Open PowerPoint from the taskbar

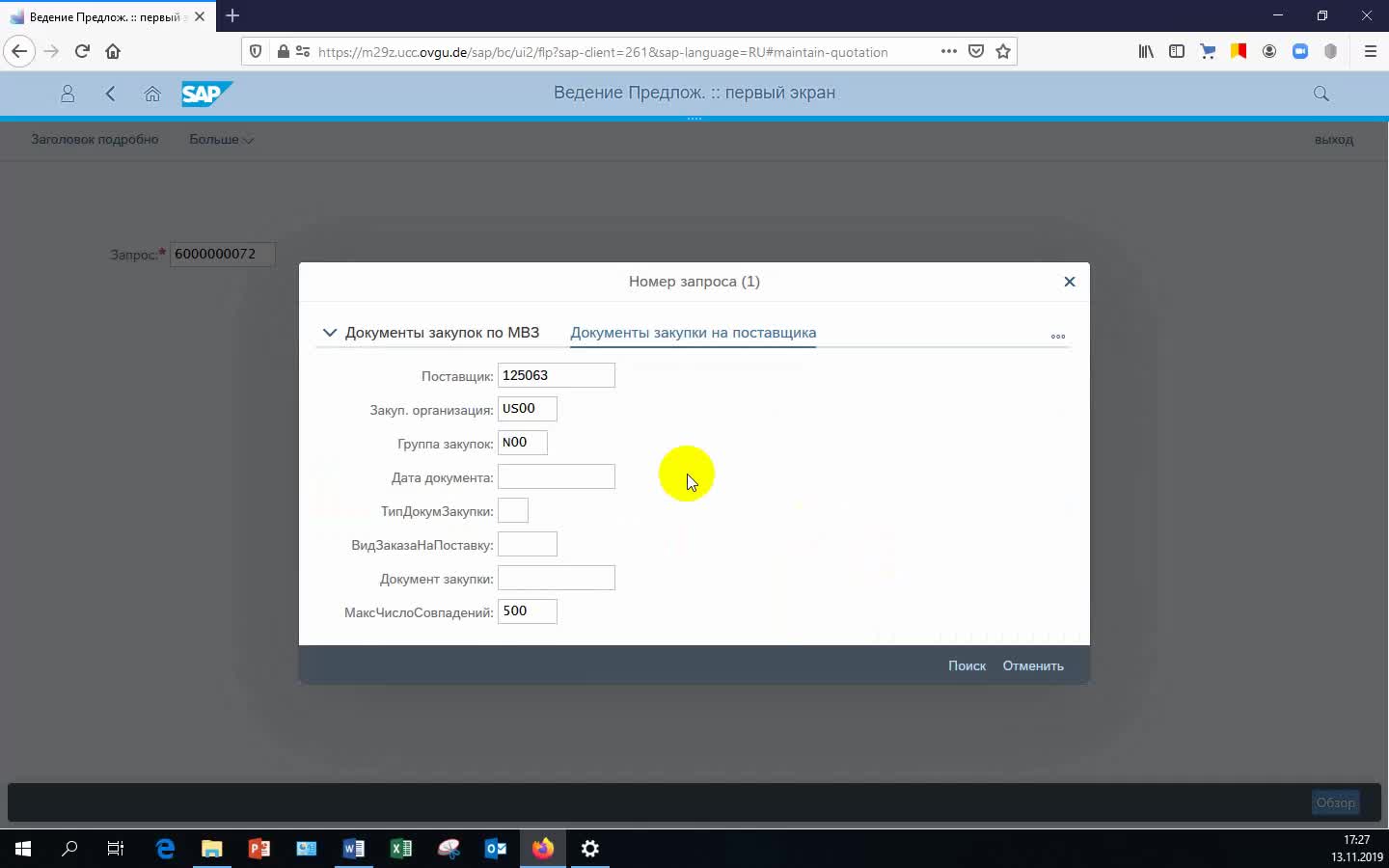tap(259, 849)
